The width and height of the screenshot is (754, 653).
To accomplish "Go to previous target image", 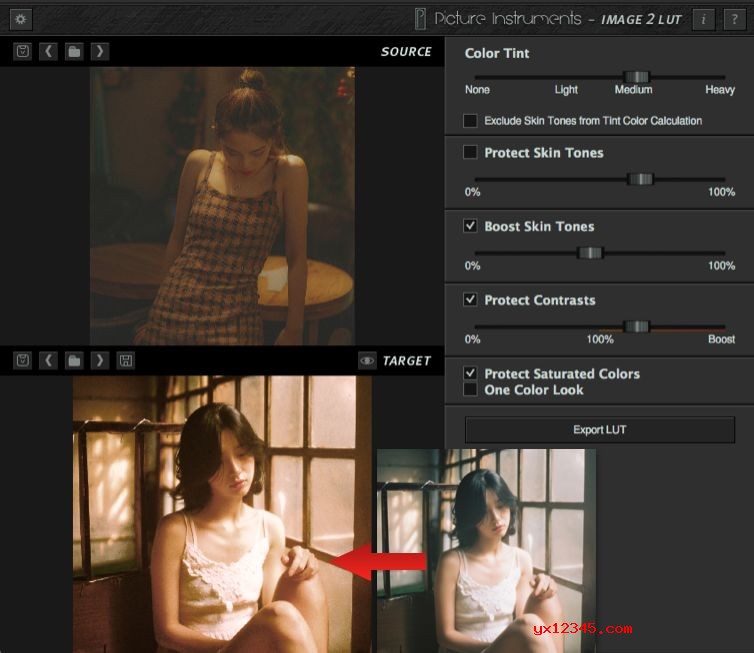I will click(x=48, y=360).
